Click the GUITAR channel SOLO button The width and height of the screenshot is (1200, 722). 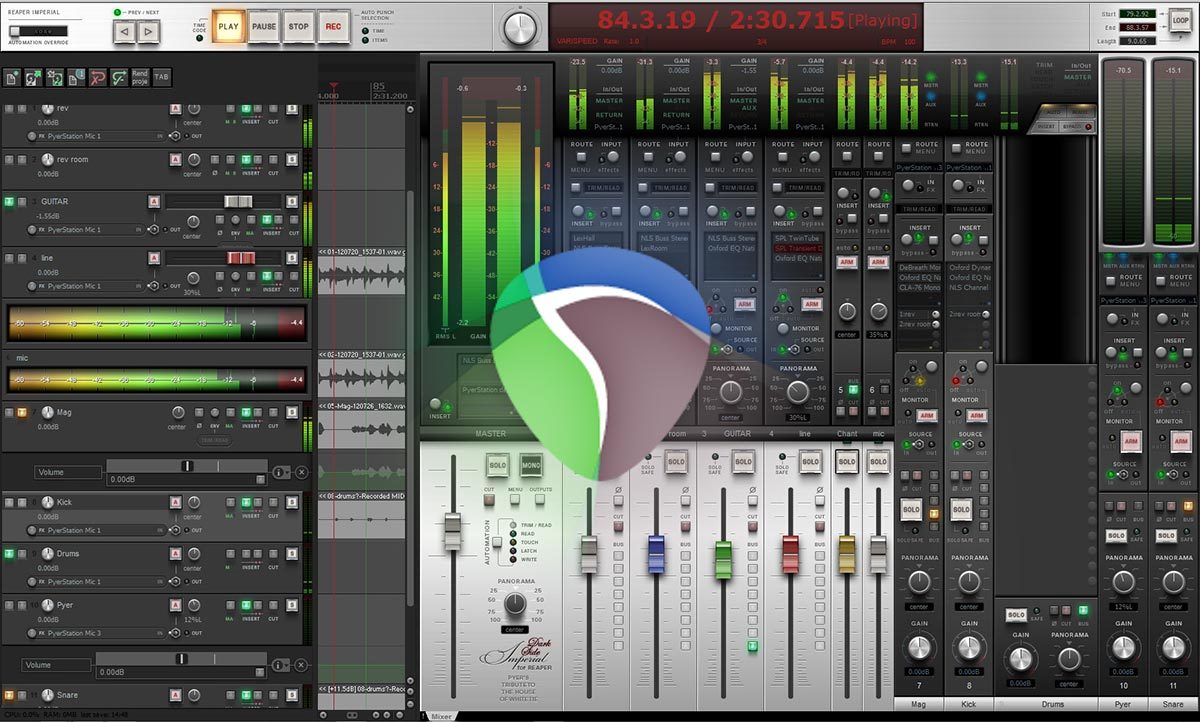(x=742, y=462)
